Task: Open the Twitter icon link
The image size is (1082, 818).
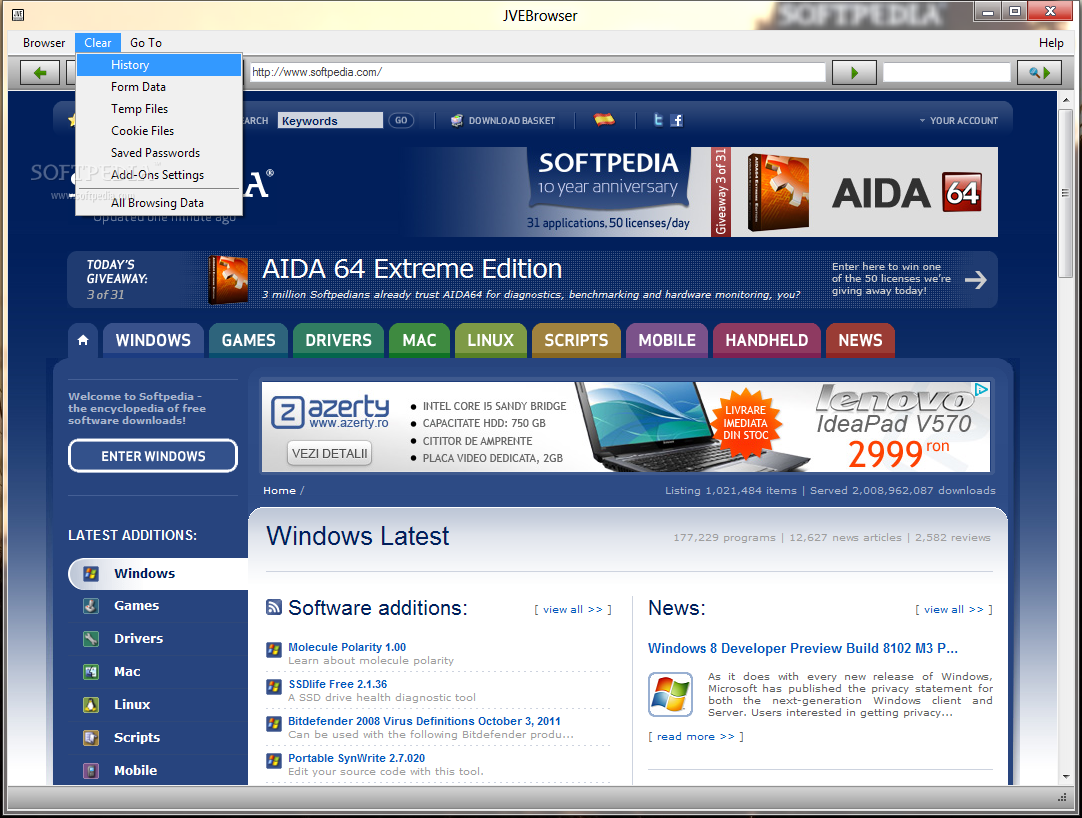Action: pyautogui.click(x=658, y=120)
